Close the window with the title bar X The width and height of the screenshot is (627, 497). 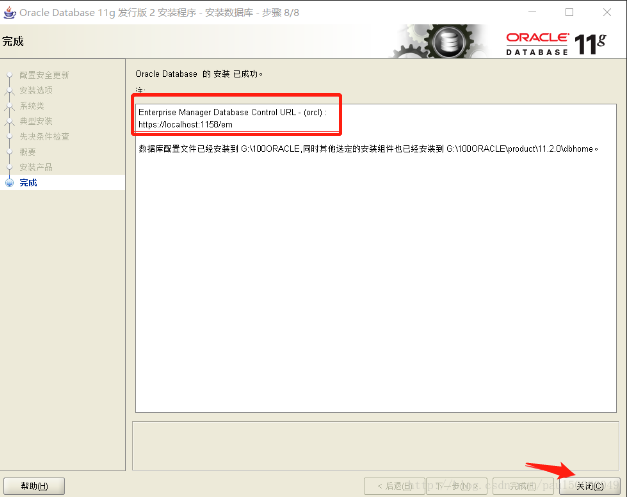607,12
